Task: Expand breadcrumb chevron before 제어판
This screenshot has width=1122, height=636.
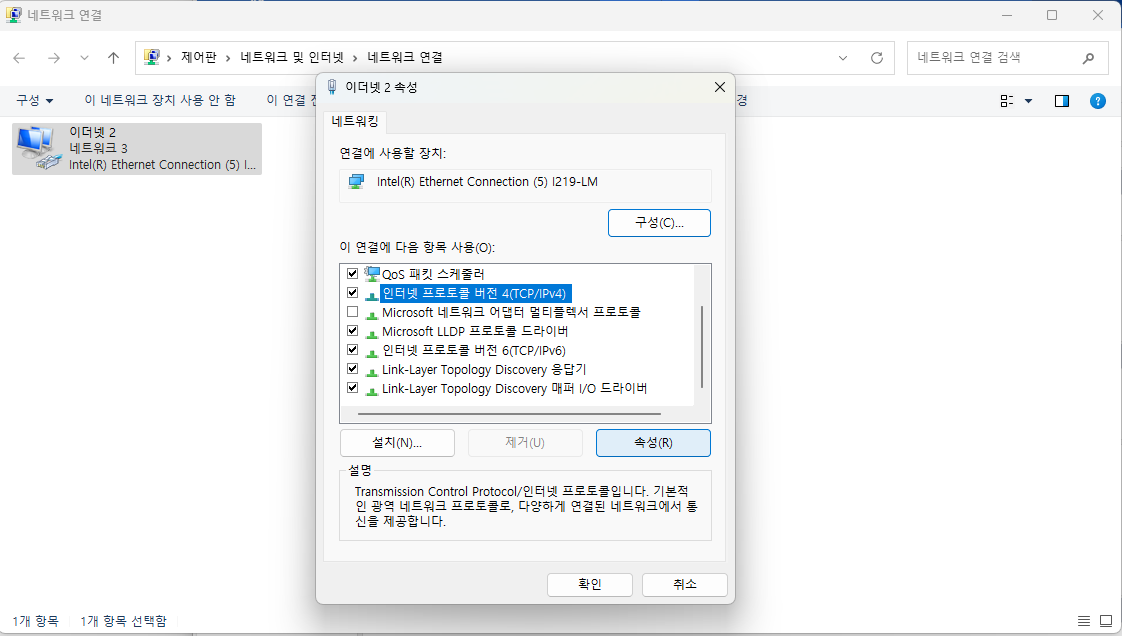Action: [x=170, y=58]
